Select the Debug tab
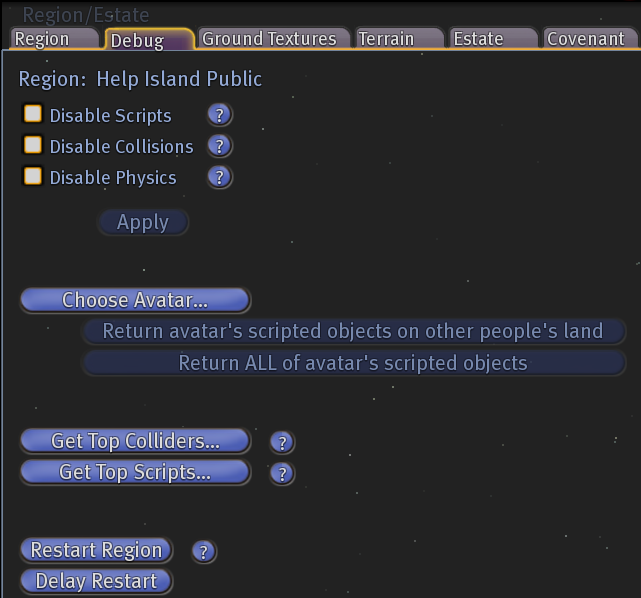This screenshot has width=641, height=598. point(149,40)
